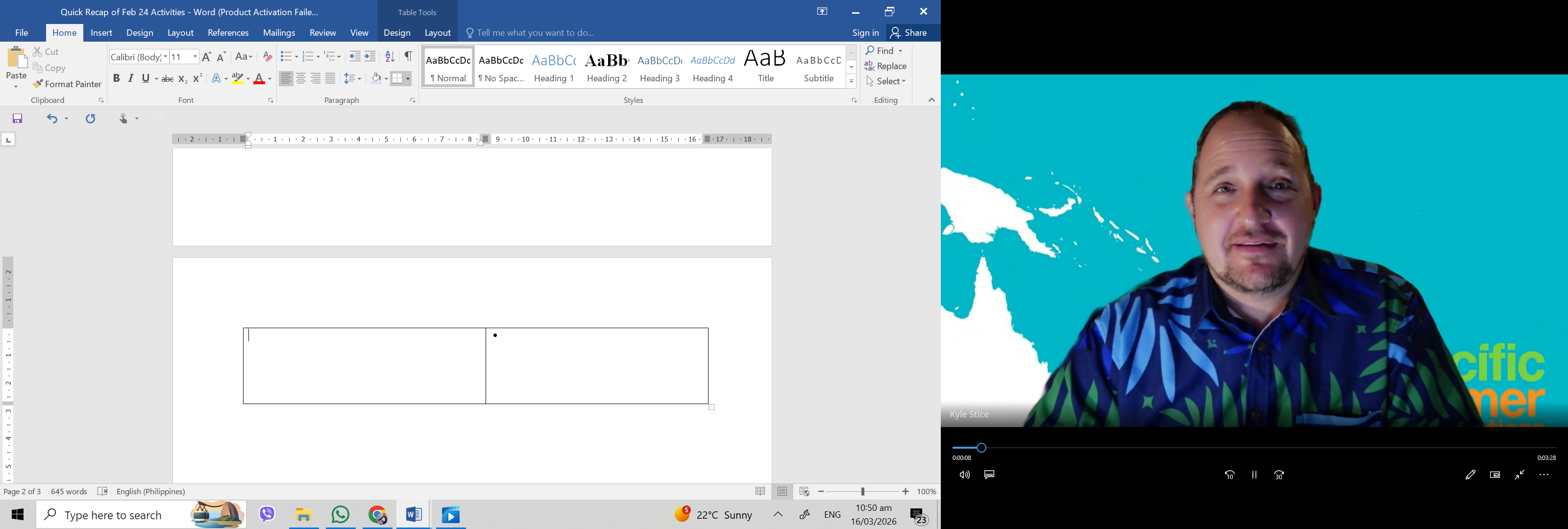
Task: Align text right
Action: click(x=315, y=78)
